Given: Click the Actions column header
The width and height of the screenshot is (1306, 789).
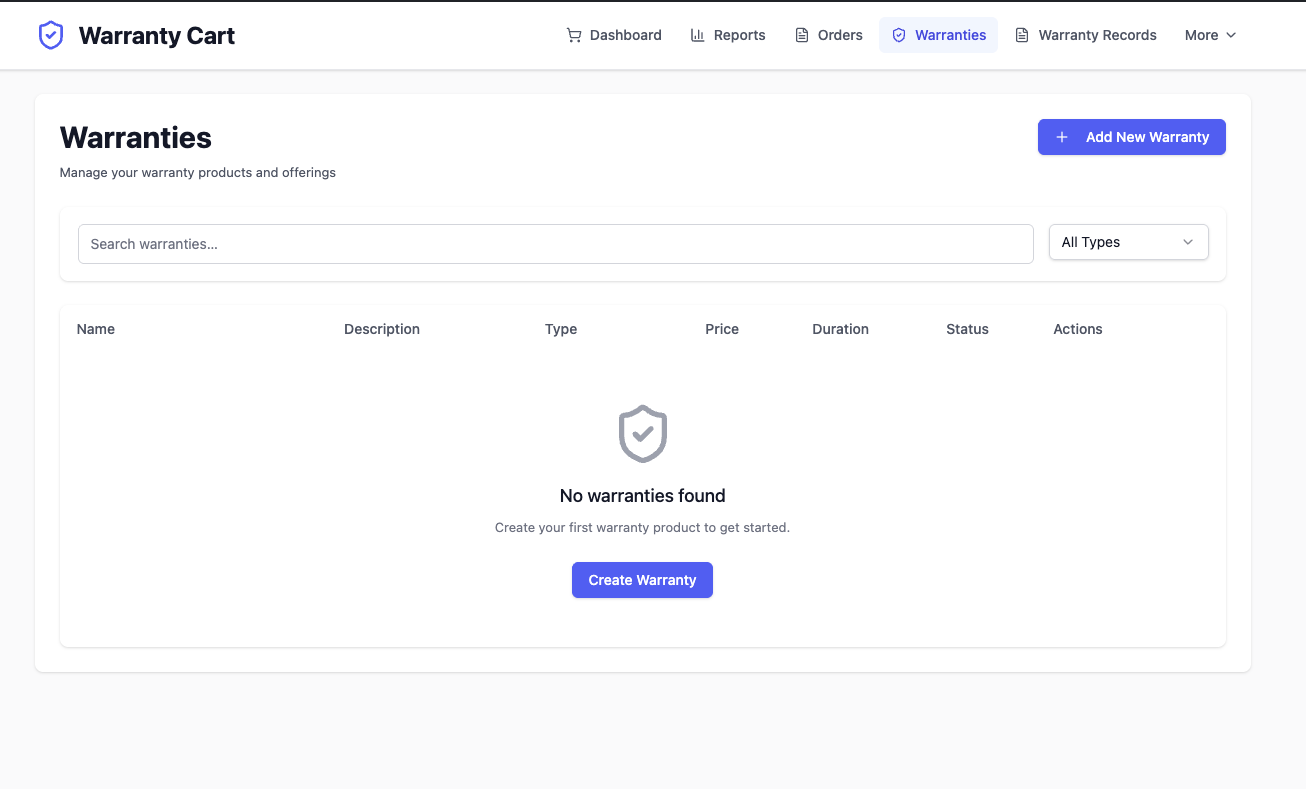Looking at the screenshot, I should (1077, 329).
